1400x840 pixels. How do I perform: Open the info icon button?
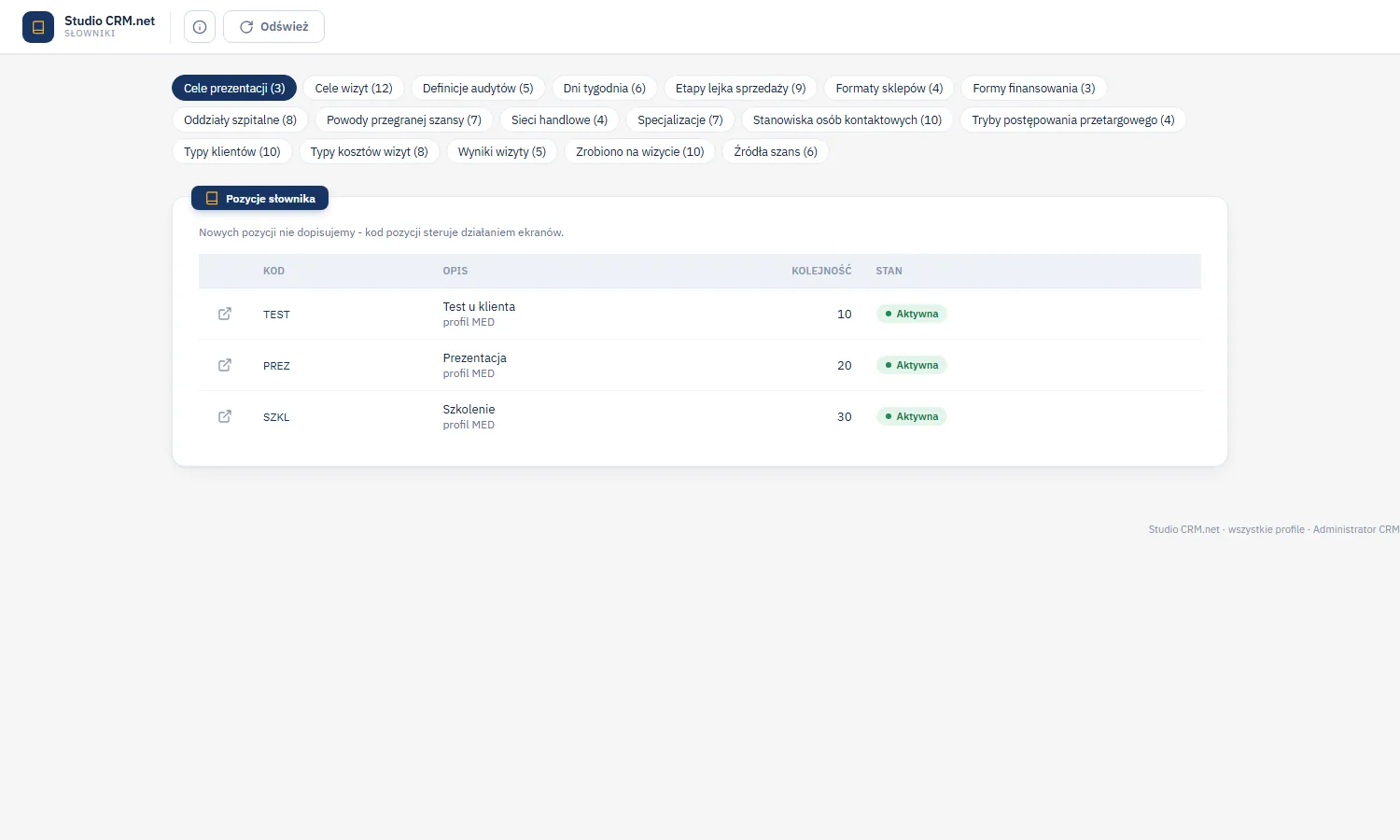200,27
